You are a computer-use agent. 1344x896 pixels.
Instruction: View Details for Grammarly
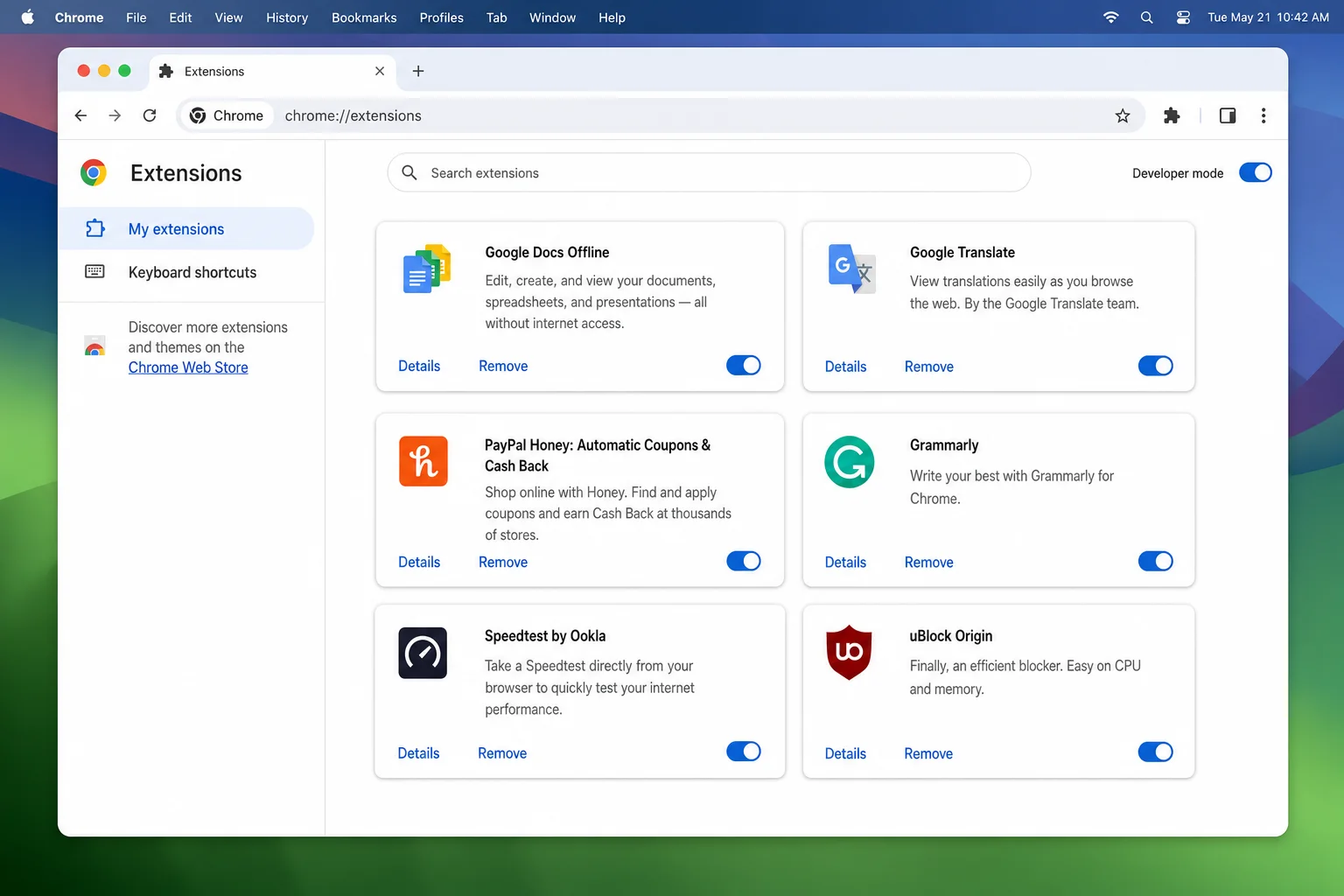(x=845, y=562)
